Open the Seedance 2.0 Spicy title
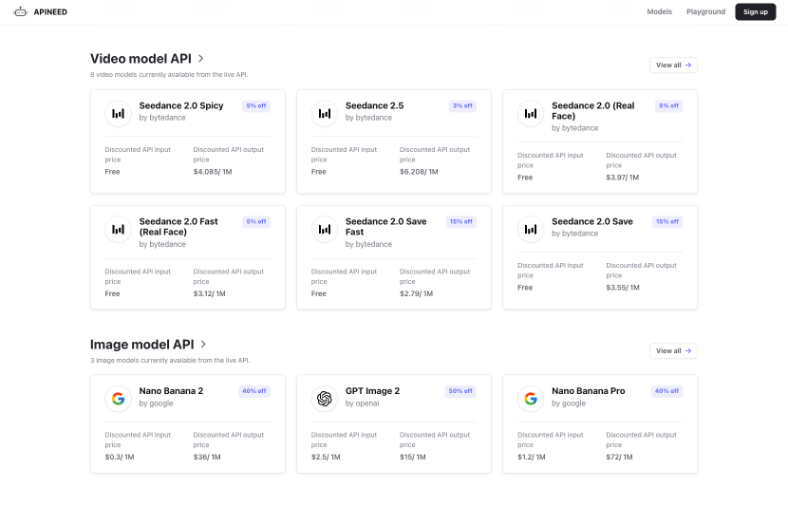 (x=181, y=106)
